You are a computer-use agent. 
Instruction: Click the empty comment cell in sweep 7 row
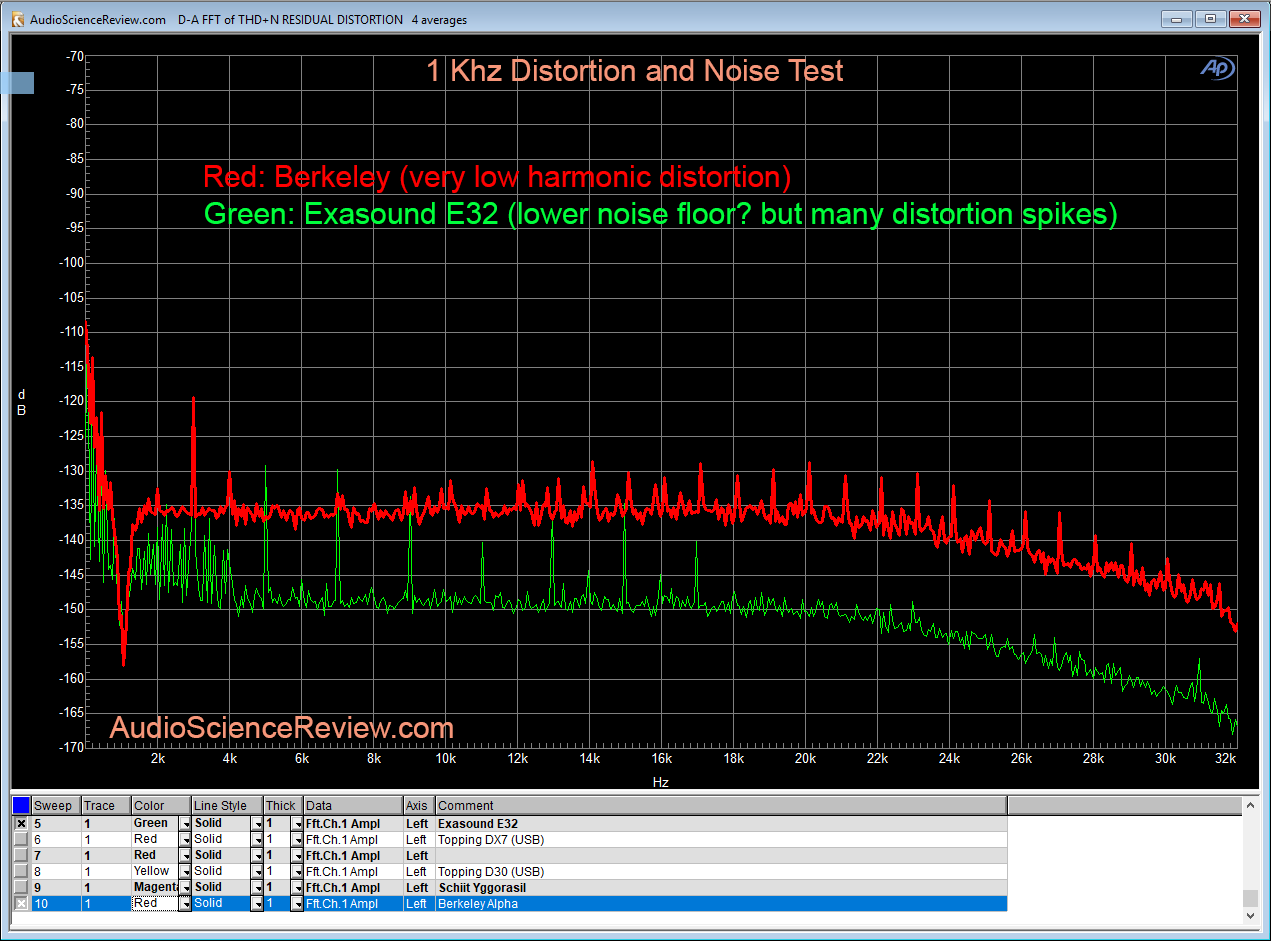(x=721, y=855)
